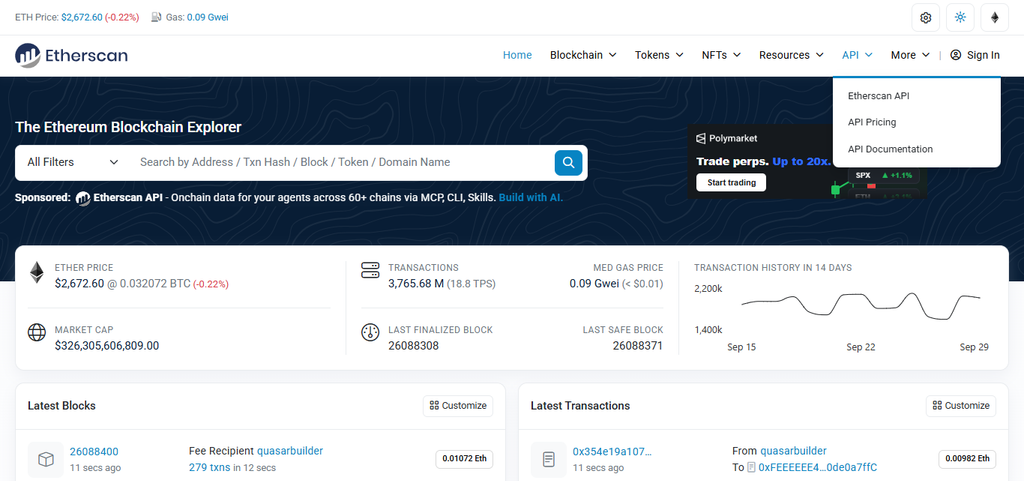Click the Etherscan API sponsored text
This screenshot has width=1024, height=481.
(x=128, y=197)
